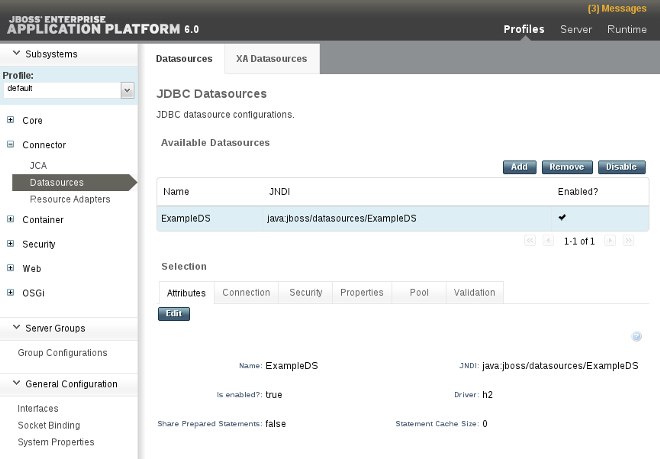Click the Add datasource button
This screenshot has width=660, height=459.
tap(519, 167)
